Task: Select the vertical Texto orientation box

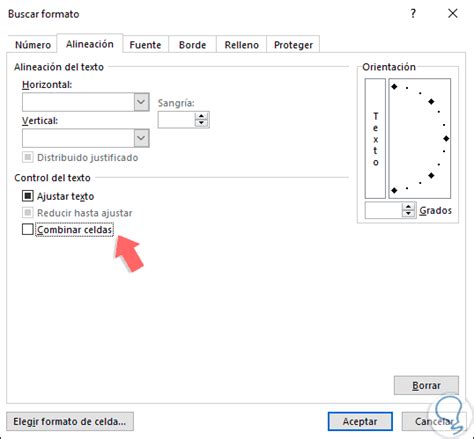Action: [x=375, y=138]
